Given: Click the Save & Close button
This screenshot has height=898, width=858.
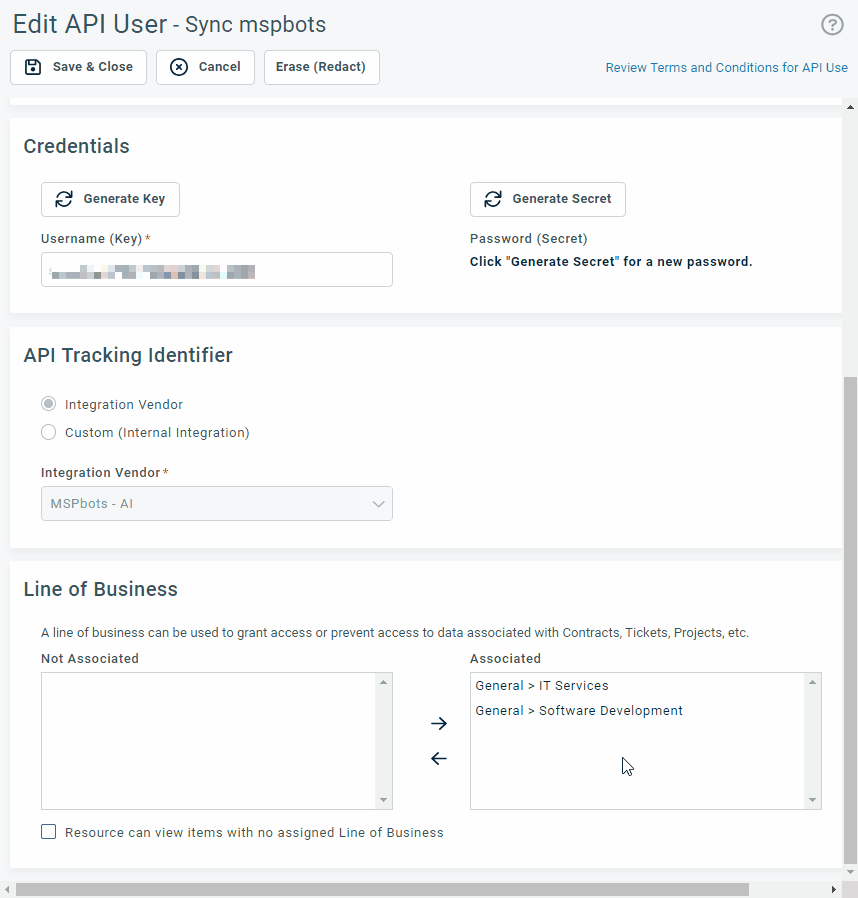Looking at the screenshot, I should 79,67.
